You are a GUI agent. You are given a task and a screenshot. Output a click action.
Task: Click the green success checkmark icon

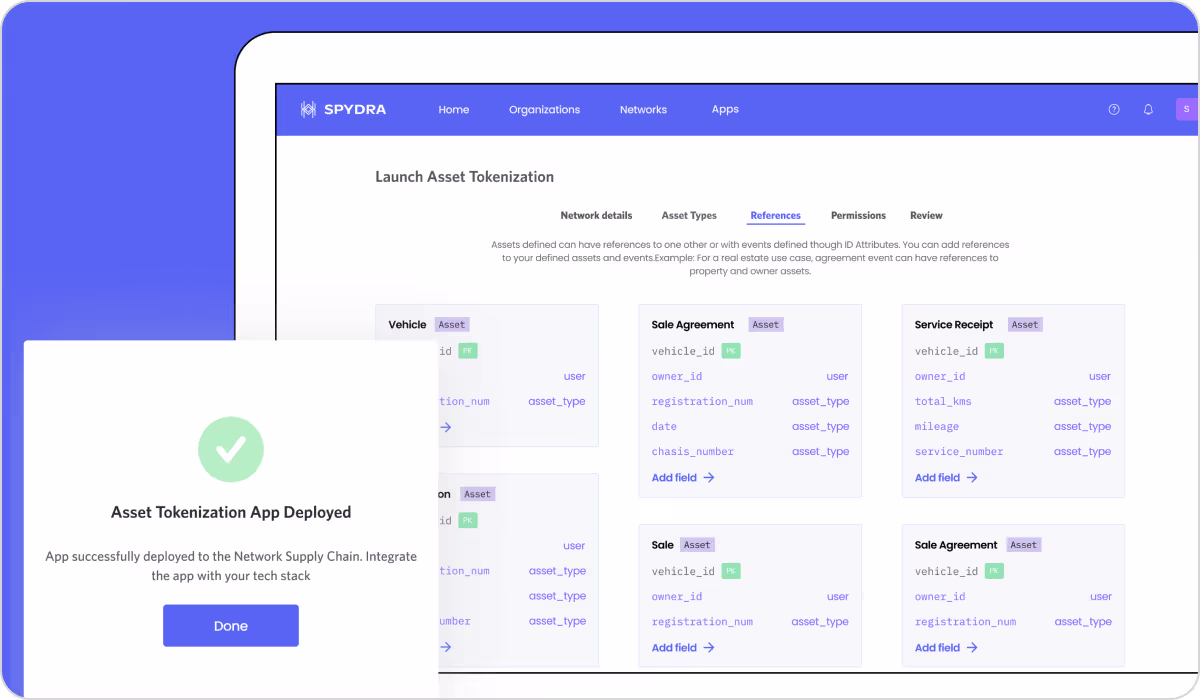231,450
